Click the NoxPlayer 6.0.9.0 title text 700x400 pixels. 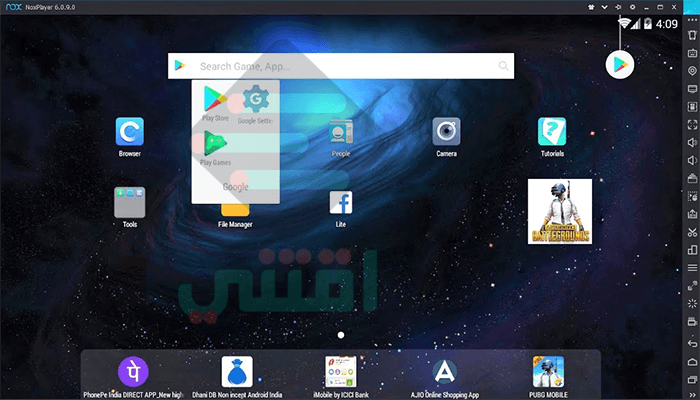(50, 7)
